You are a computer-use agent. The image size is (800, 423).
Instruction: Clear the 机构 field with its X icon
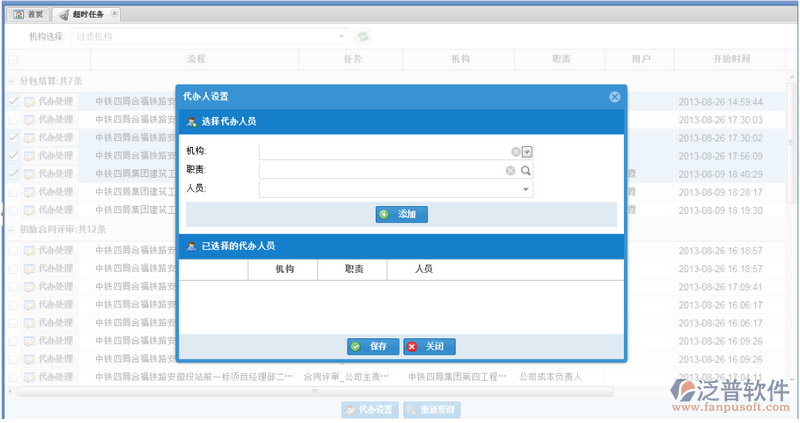tap(516, 152)
